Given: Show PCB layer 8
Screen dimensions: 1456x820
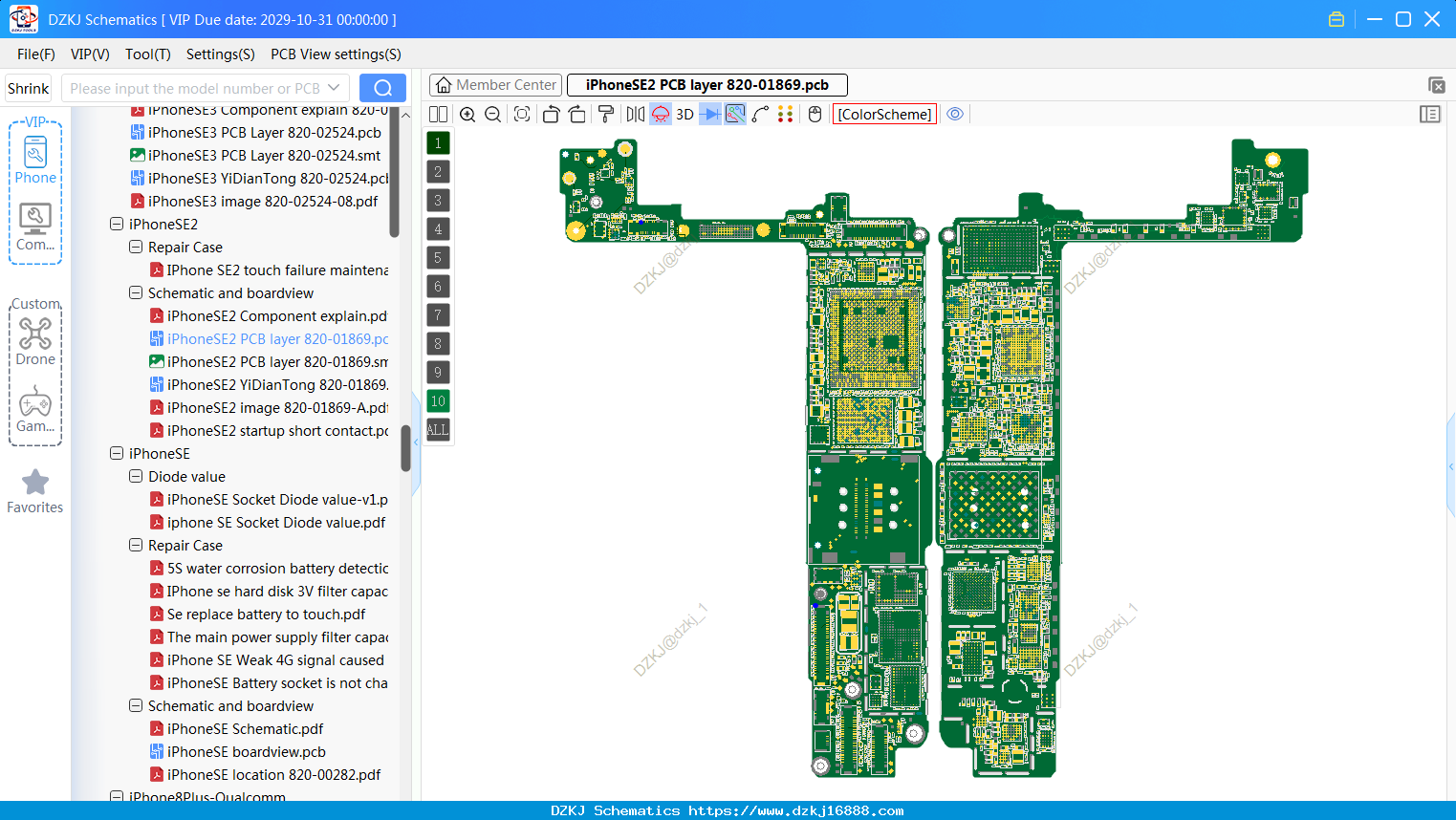Looking at the screenshot, I should click(x=438, y=344).
